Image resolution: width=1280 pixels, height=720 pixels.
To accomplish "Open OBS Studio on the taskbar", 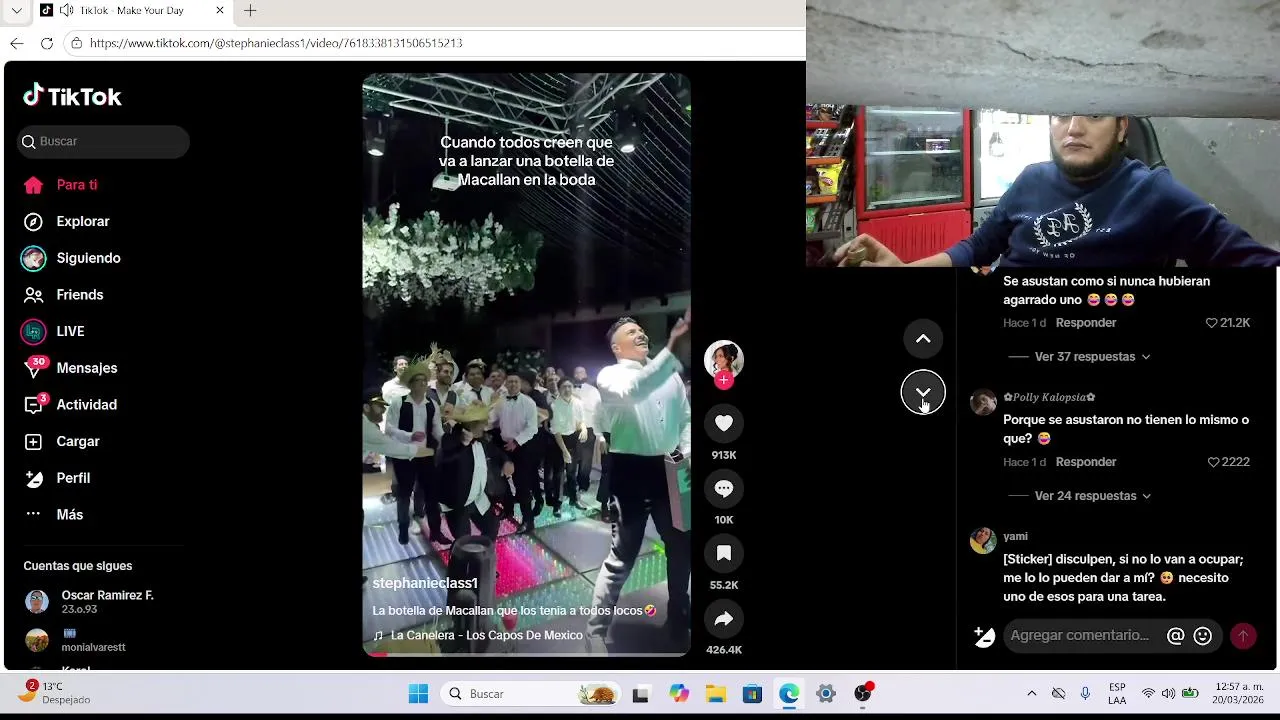I will pos(863,694).
